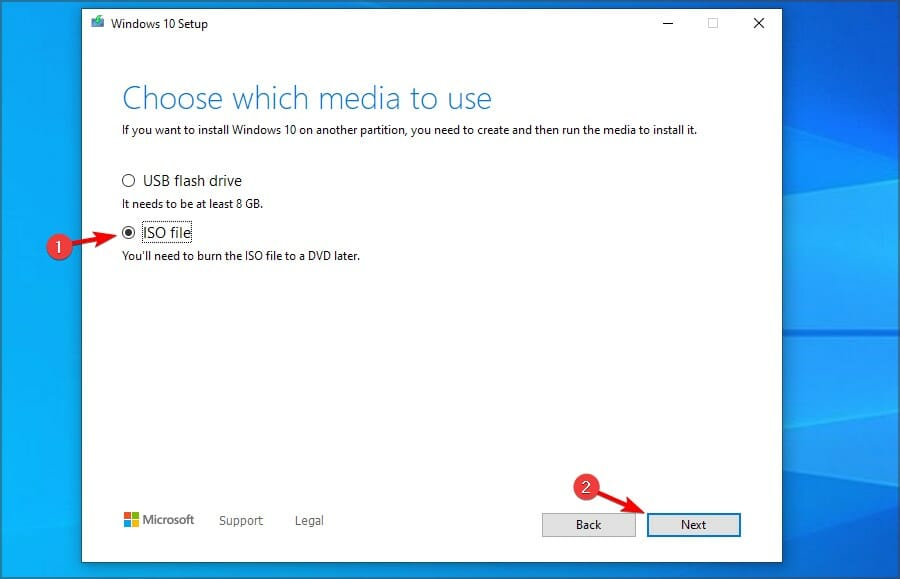Go back with the Back button

(588, 524)
